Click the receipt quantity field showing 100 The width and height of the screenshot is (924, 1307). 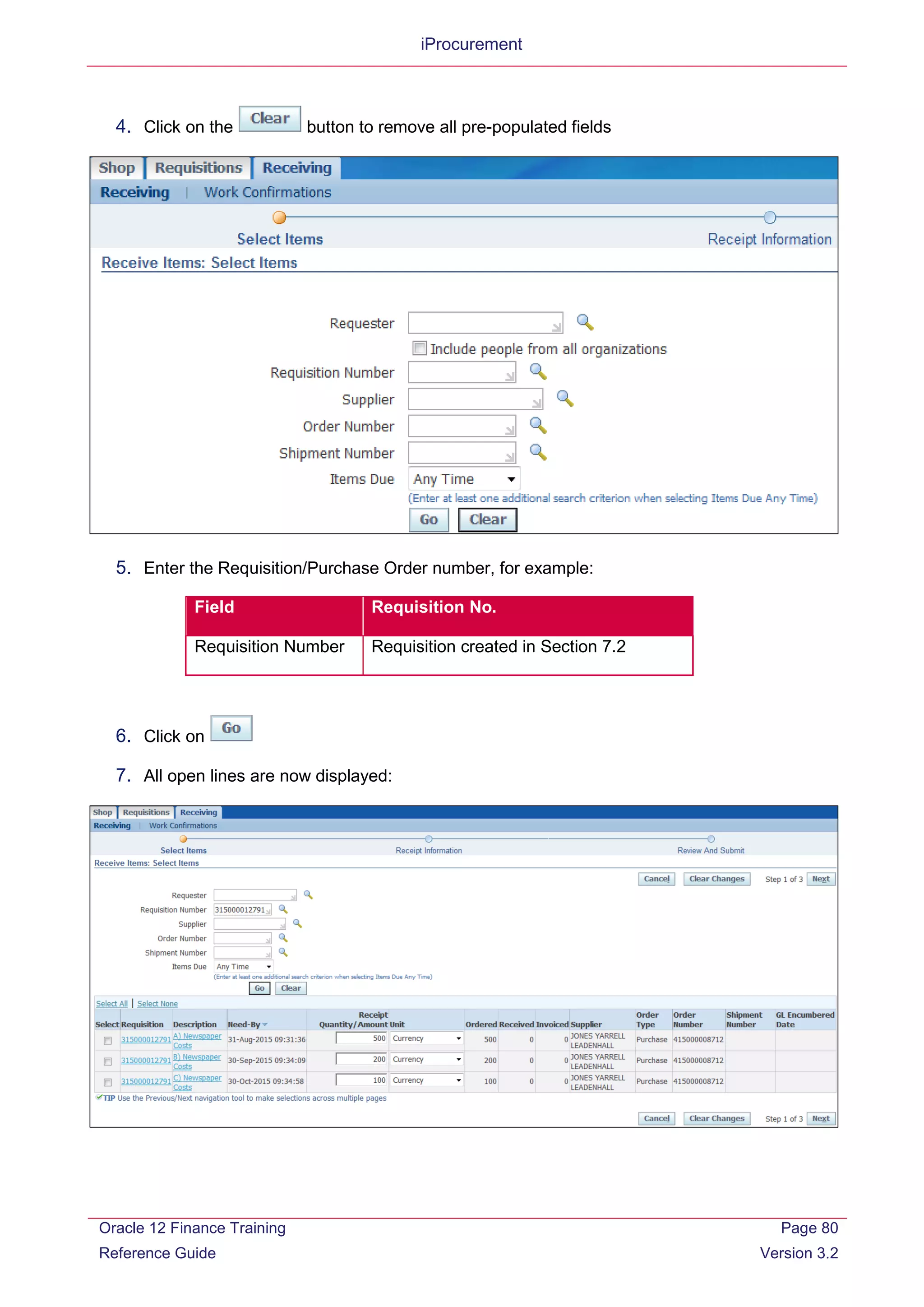(362, 1080)
